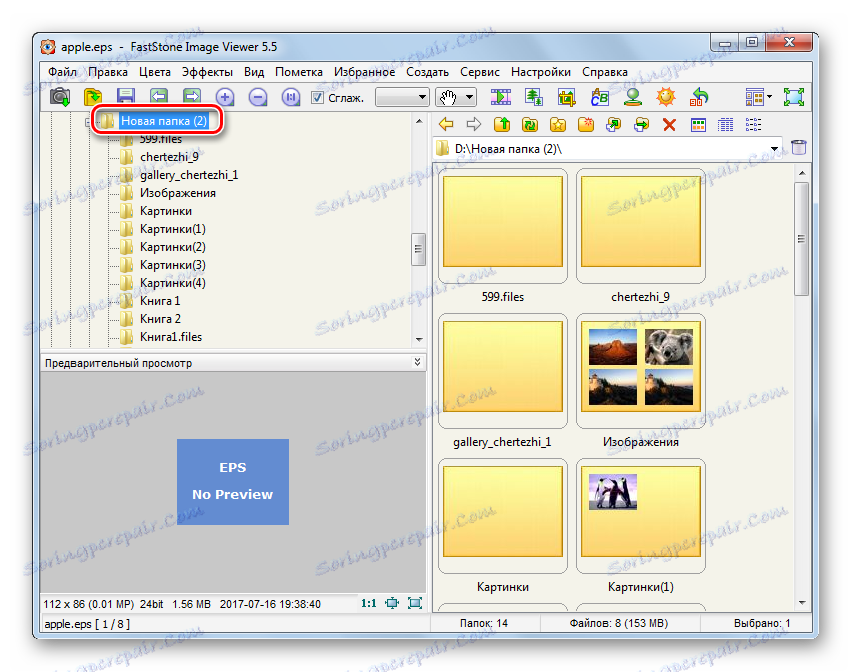Click the folder tree scrollbar down arrow
This screenshot has width=852, height=672.
pos(418,340)
